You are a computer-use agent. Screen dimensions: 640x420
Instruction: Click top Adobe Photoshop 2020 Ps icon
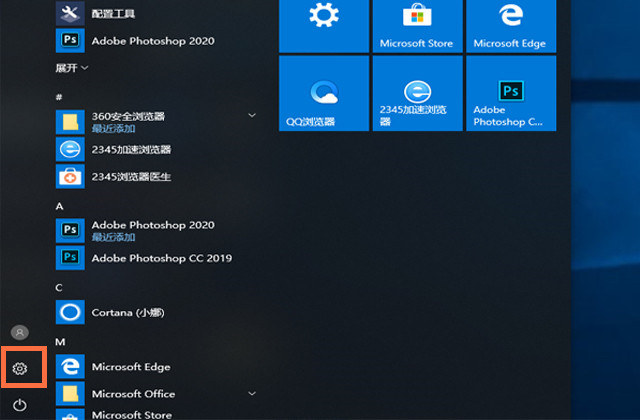70,40
